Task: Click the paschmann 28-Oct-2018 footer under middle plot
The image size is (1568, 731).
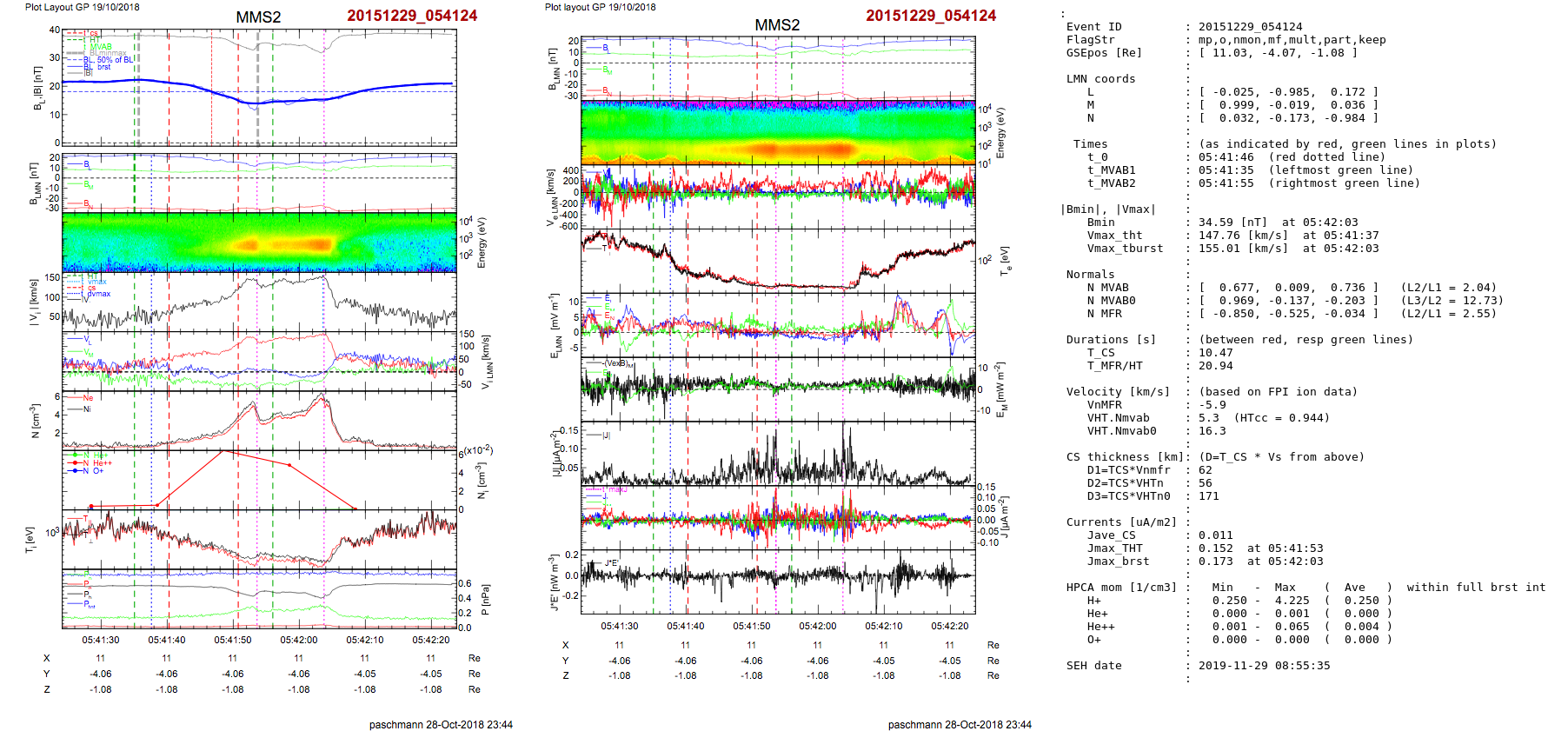Action: 960,725
